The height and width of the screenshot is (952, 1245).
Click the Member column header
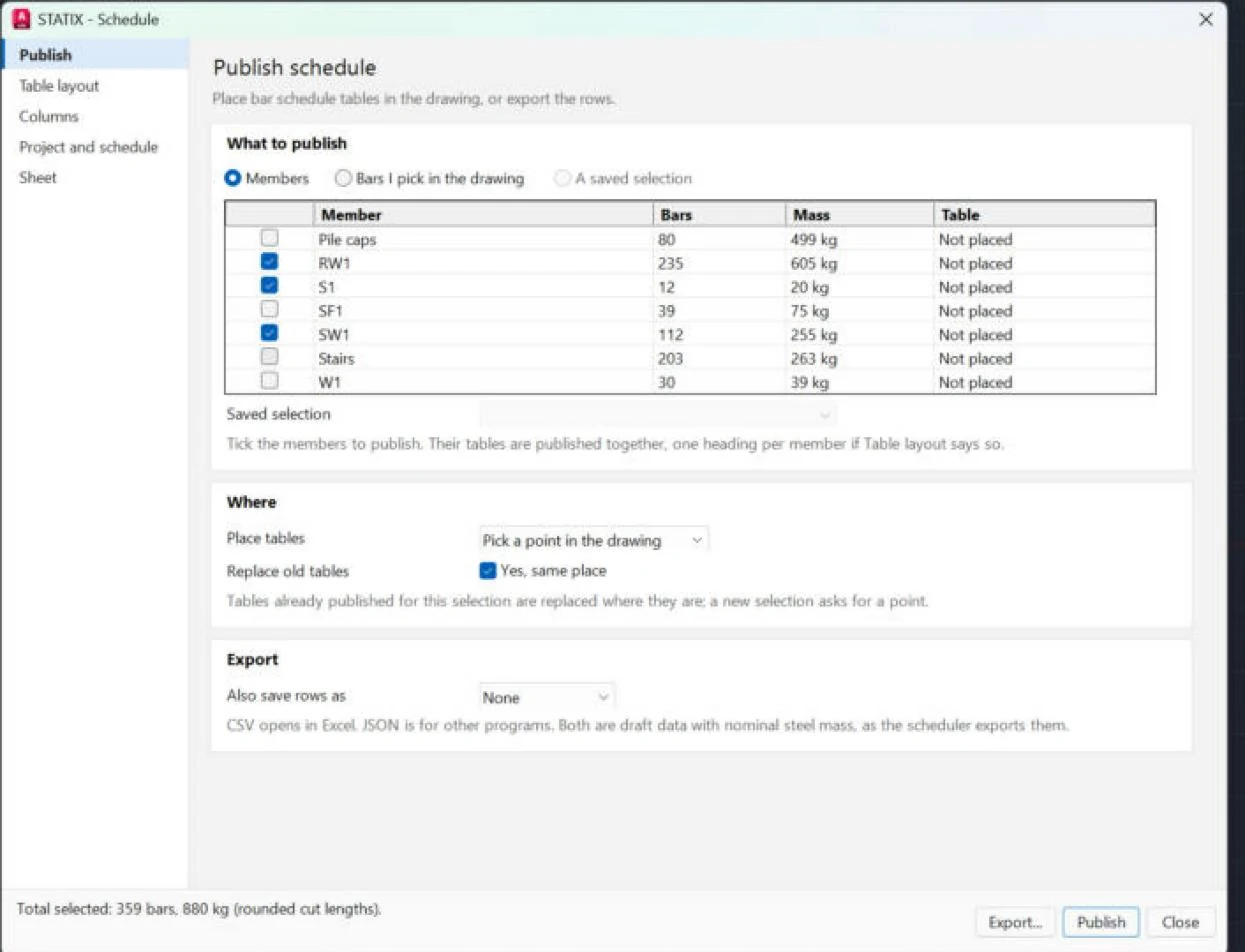[x=483, y=214]
